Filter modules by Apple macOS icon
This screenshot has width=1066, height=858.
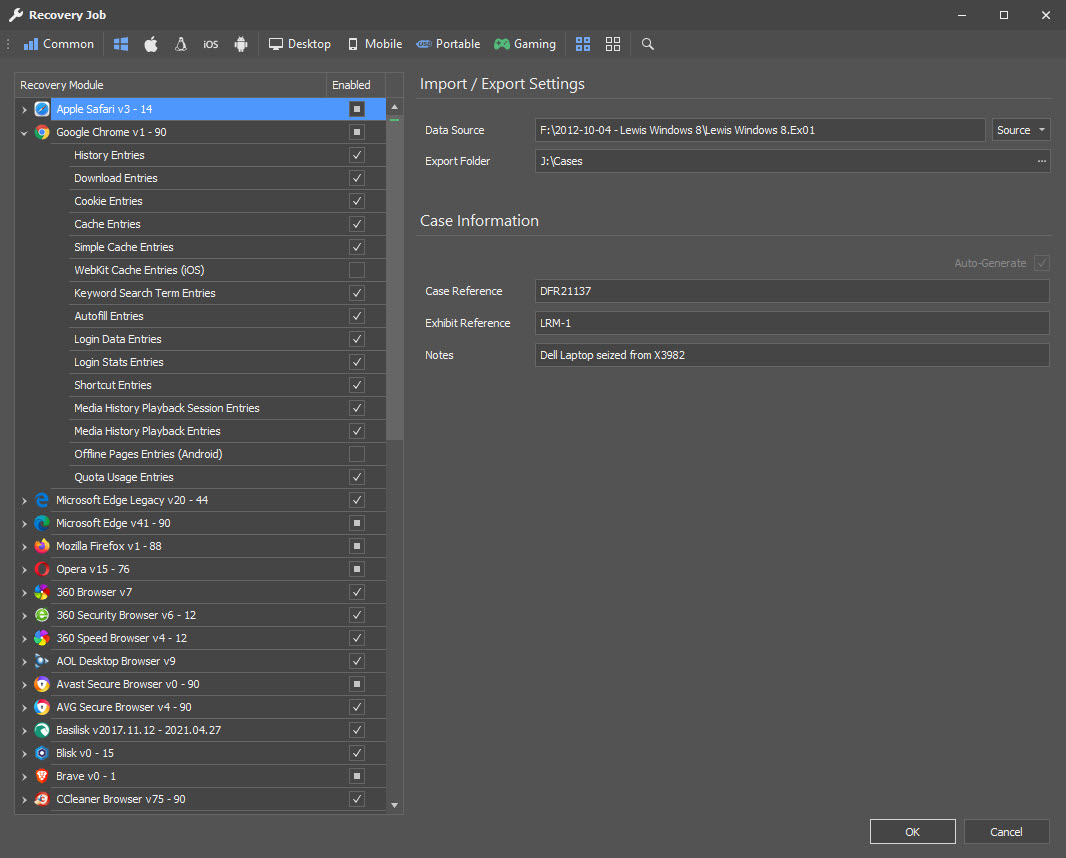pos(151,44)
